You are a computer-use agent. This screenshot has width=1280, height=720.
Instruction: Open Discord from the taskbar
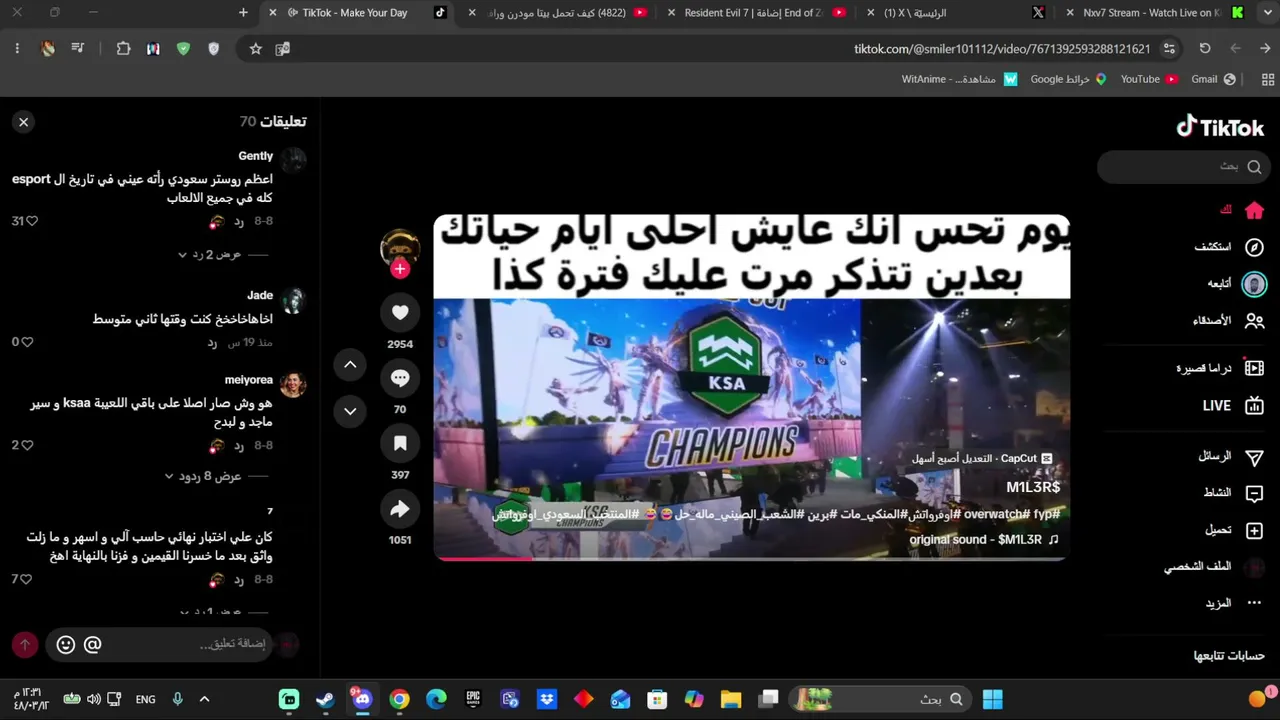361,699
